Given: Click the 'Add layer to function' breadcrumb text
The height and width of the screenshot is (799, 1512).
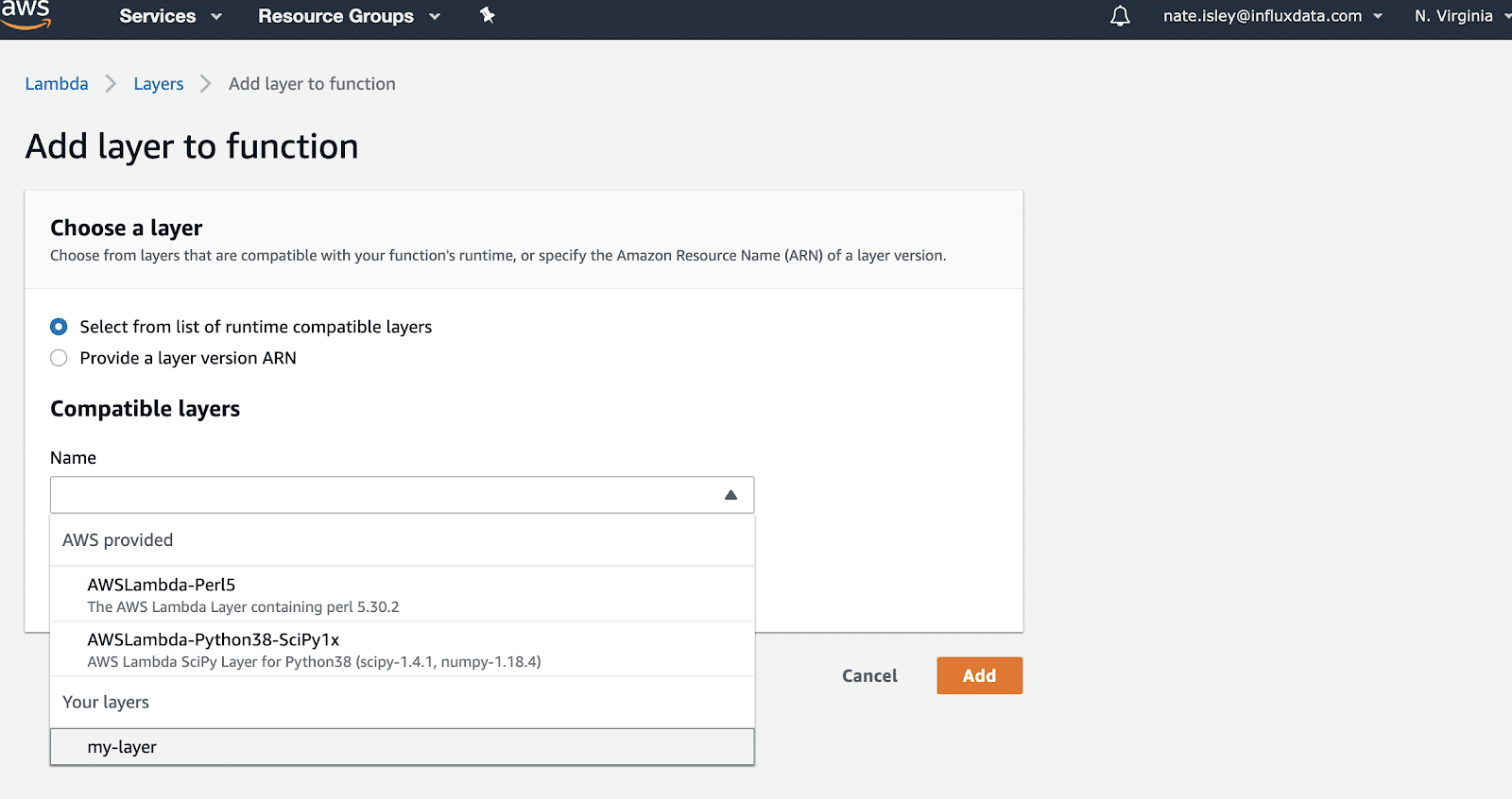Looking at the screenshot, I should 312,84.
